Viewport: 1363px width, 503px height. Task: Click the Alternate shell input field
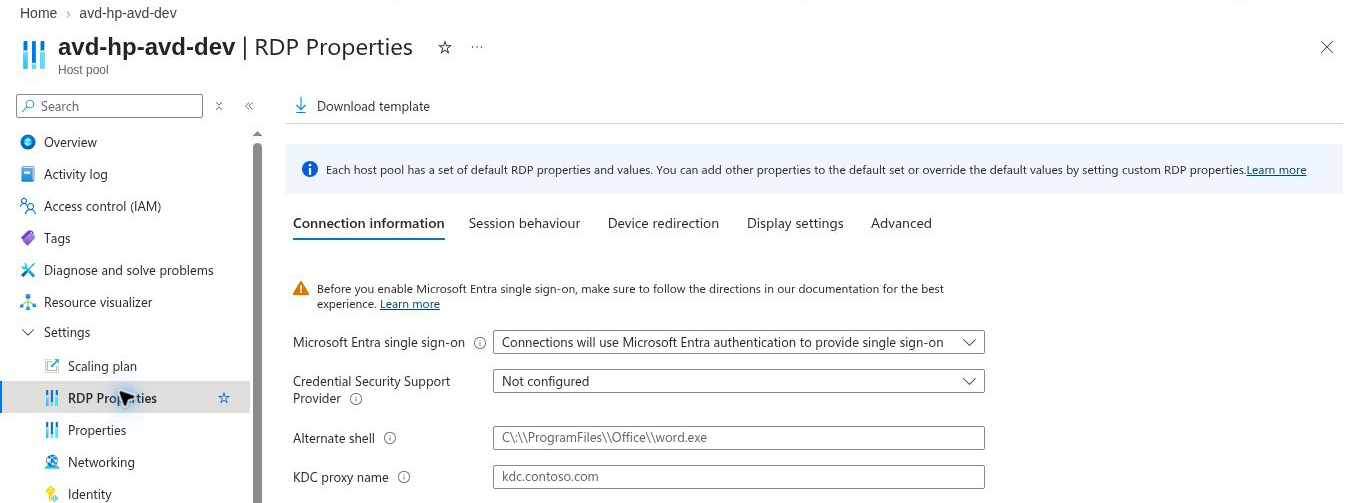pyautogui.click(x=739, y=438)
